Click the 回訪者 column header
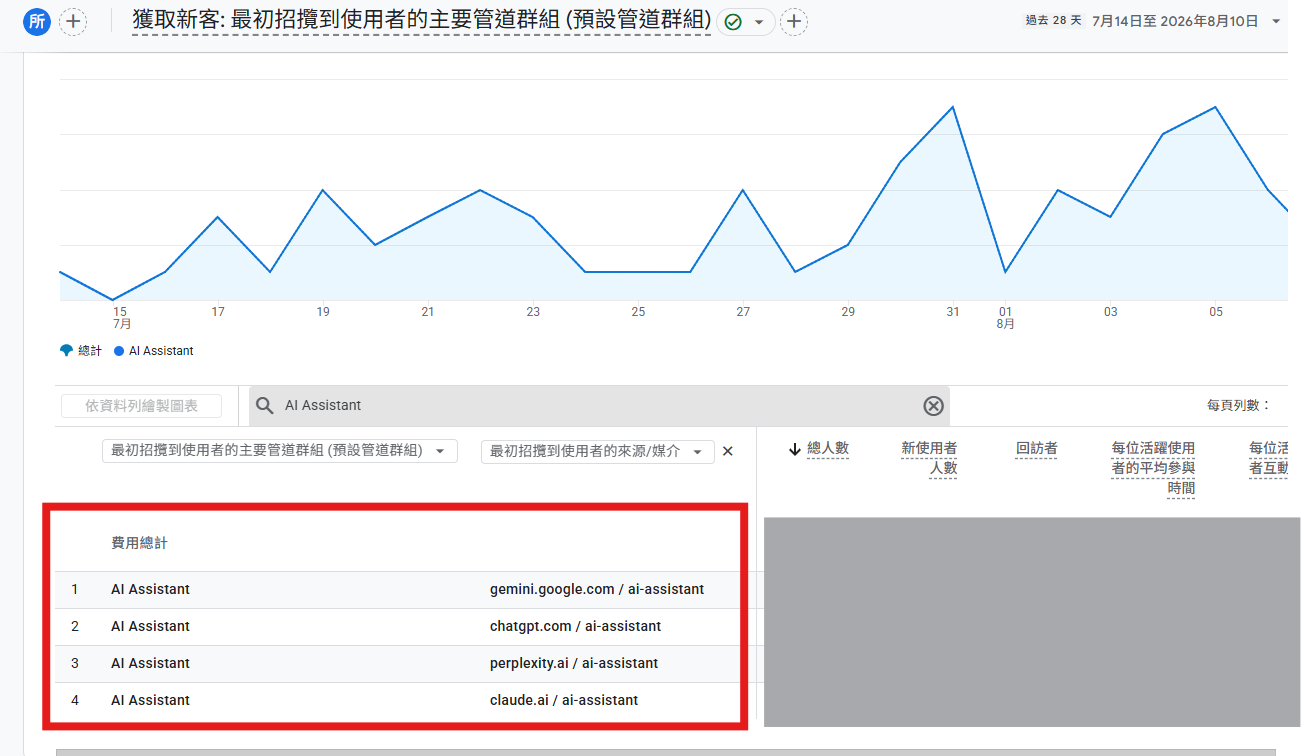 coord(1037,448)
